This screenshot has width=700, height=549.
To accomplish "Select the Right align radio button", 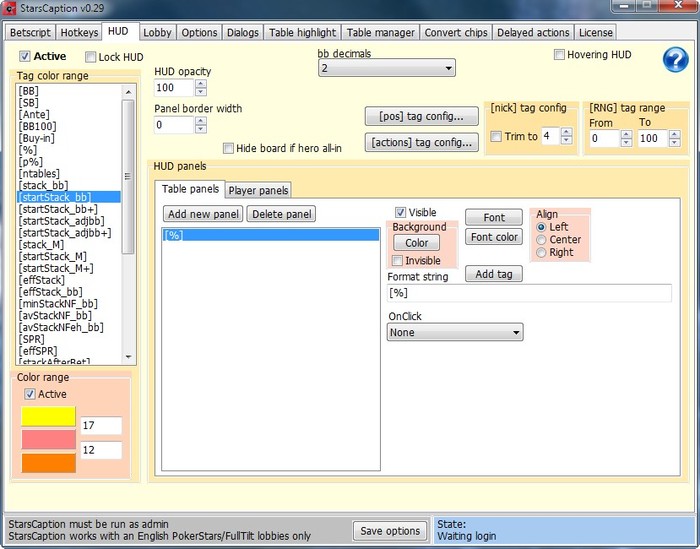I will [x=541, y=253].
